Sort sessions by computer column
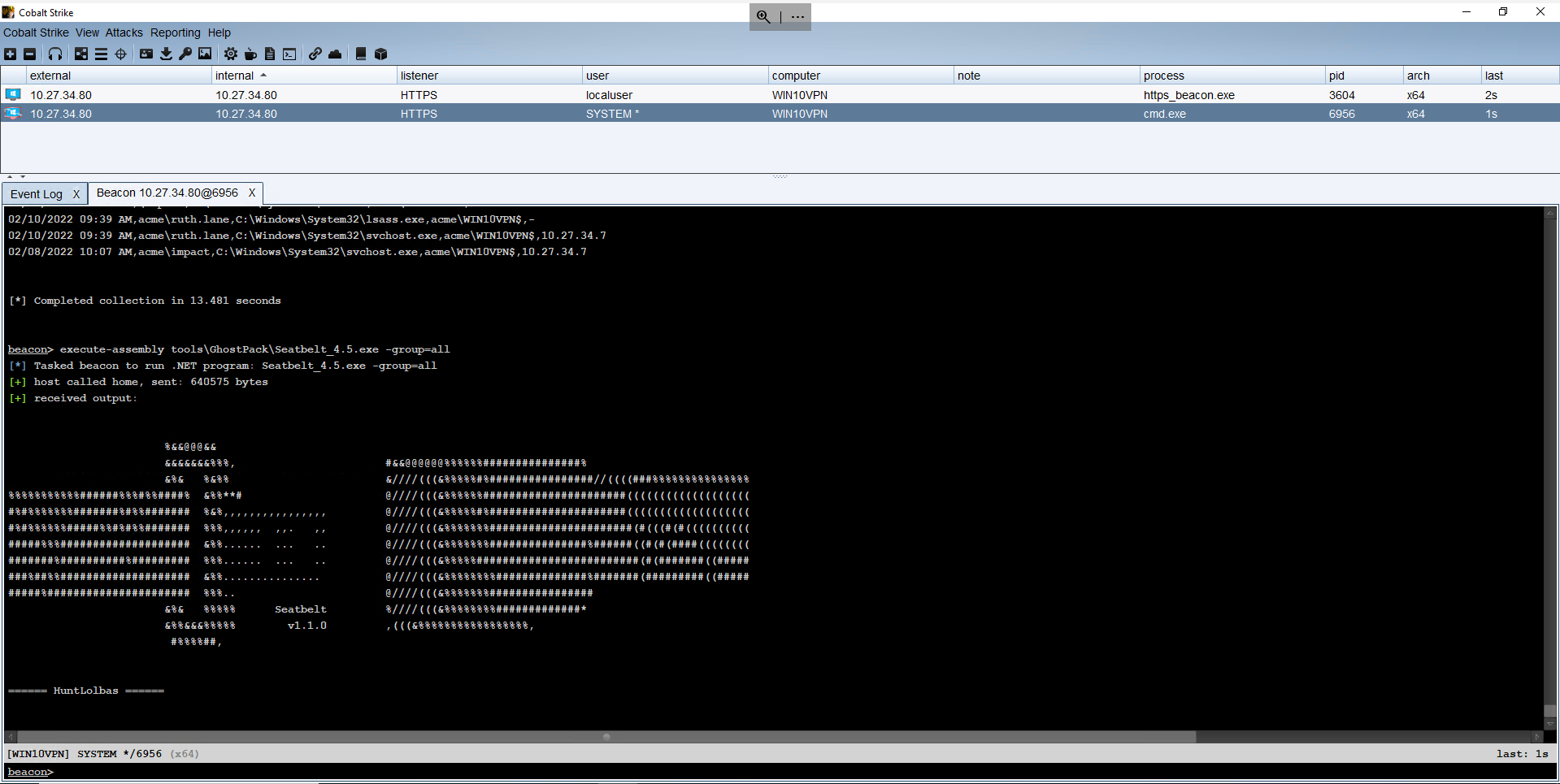 (x=860, y=76)
